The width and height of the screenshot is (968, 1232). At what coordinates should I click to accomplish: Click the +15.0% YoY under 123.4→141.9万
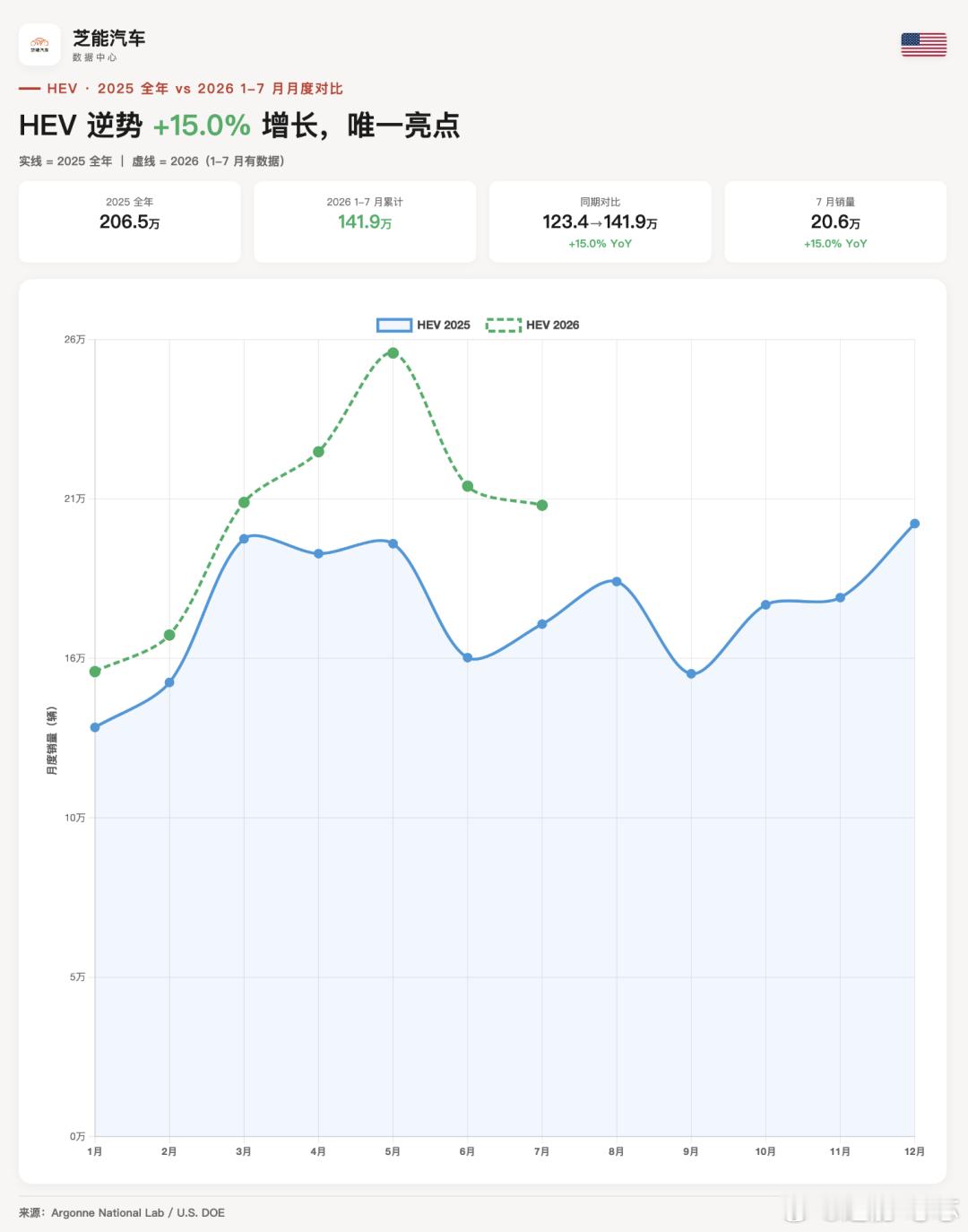coord(600,244)
